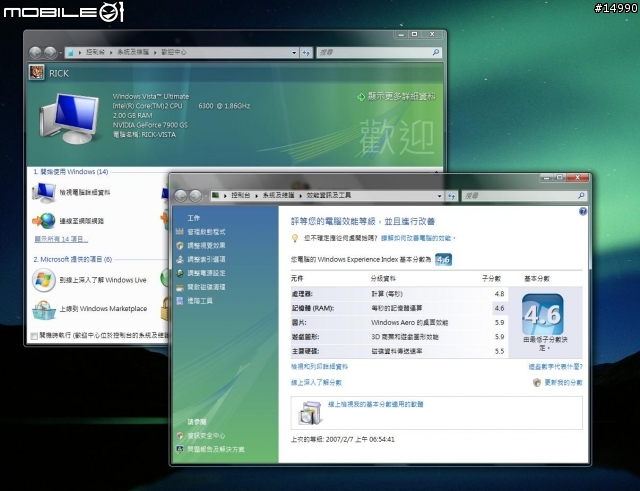The image size is (640, 491).
Task: Select 歡迎中心 in the Welcome Center breadcrumb
Action: pyautogui.click(x=174, y=52)
